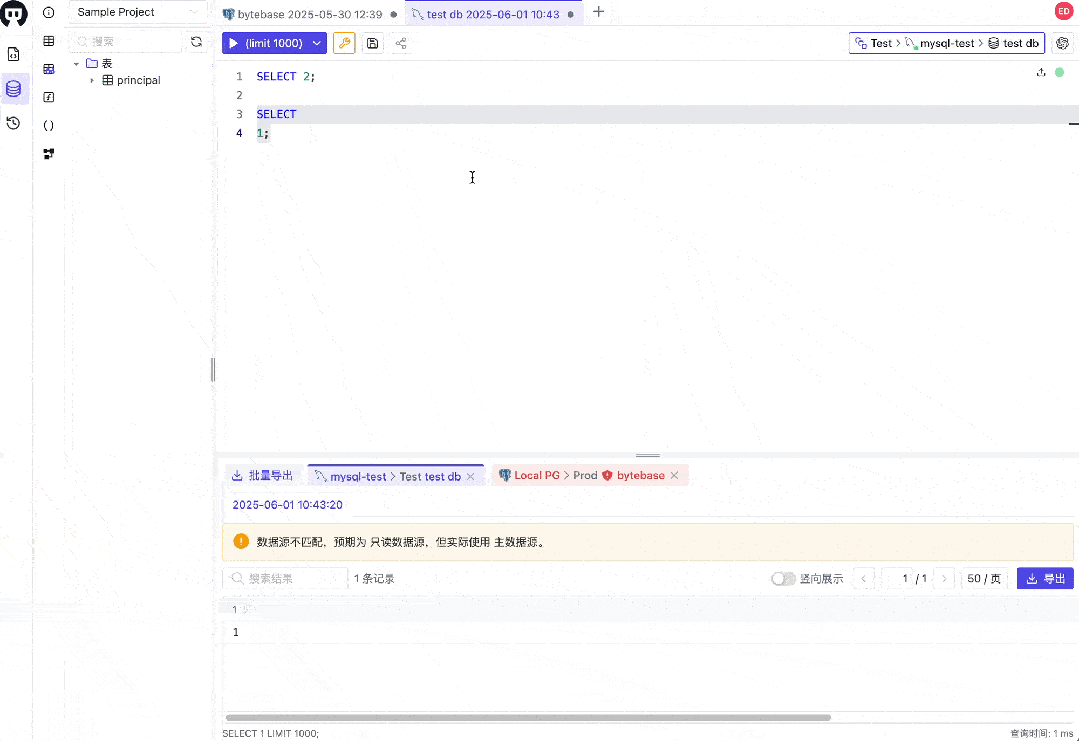Click the 2025-06-01 10:43:20 timestamp
1079x741 pixels.
click(288, 505)
